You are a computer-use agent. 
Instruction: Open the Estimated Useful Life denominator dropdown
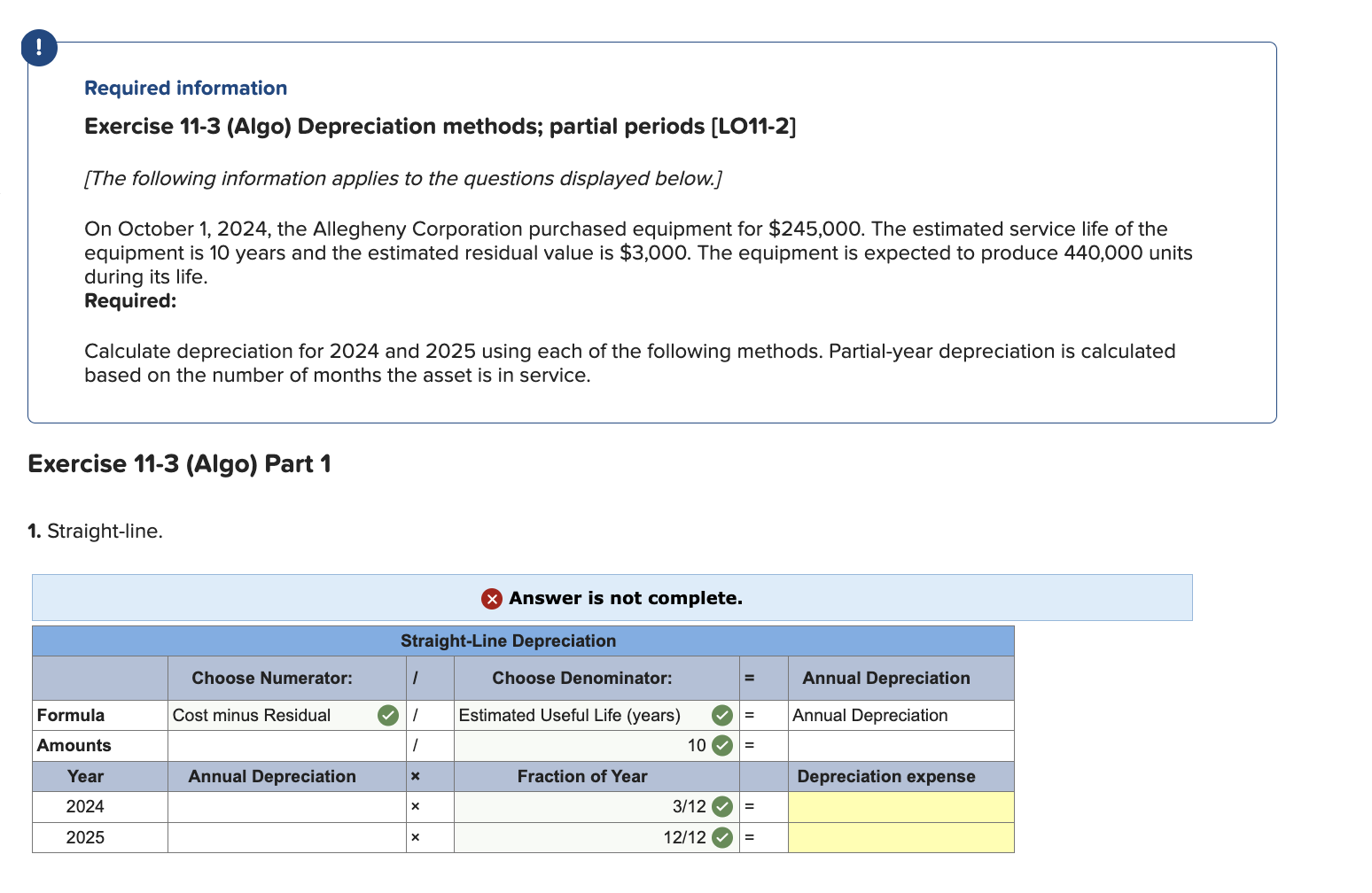tap(596, 715)
